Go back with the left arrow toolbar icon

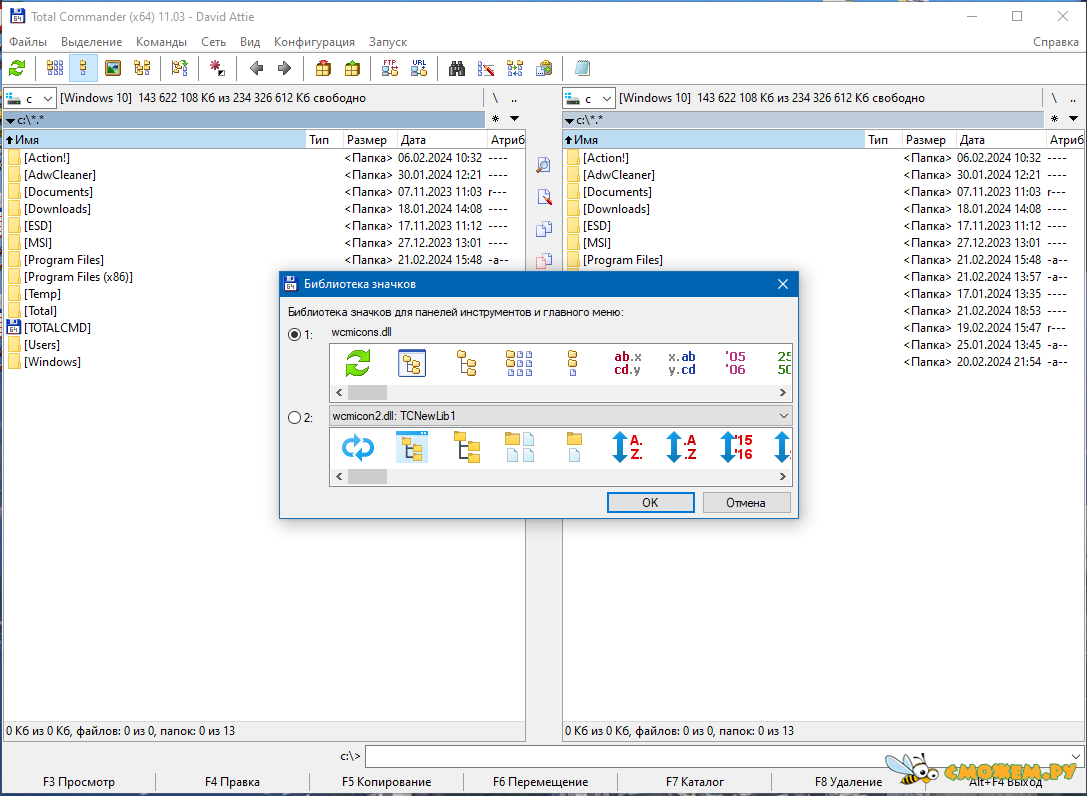(x=256, y=68)
